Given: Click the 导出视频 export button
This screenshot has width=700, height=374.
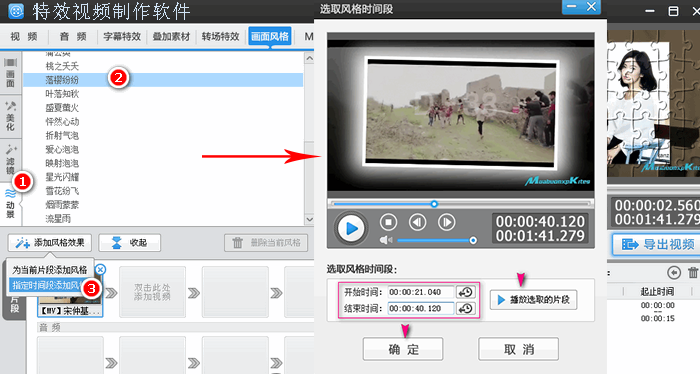Looking at the screenshot, I should click(656, 244).
